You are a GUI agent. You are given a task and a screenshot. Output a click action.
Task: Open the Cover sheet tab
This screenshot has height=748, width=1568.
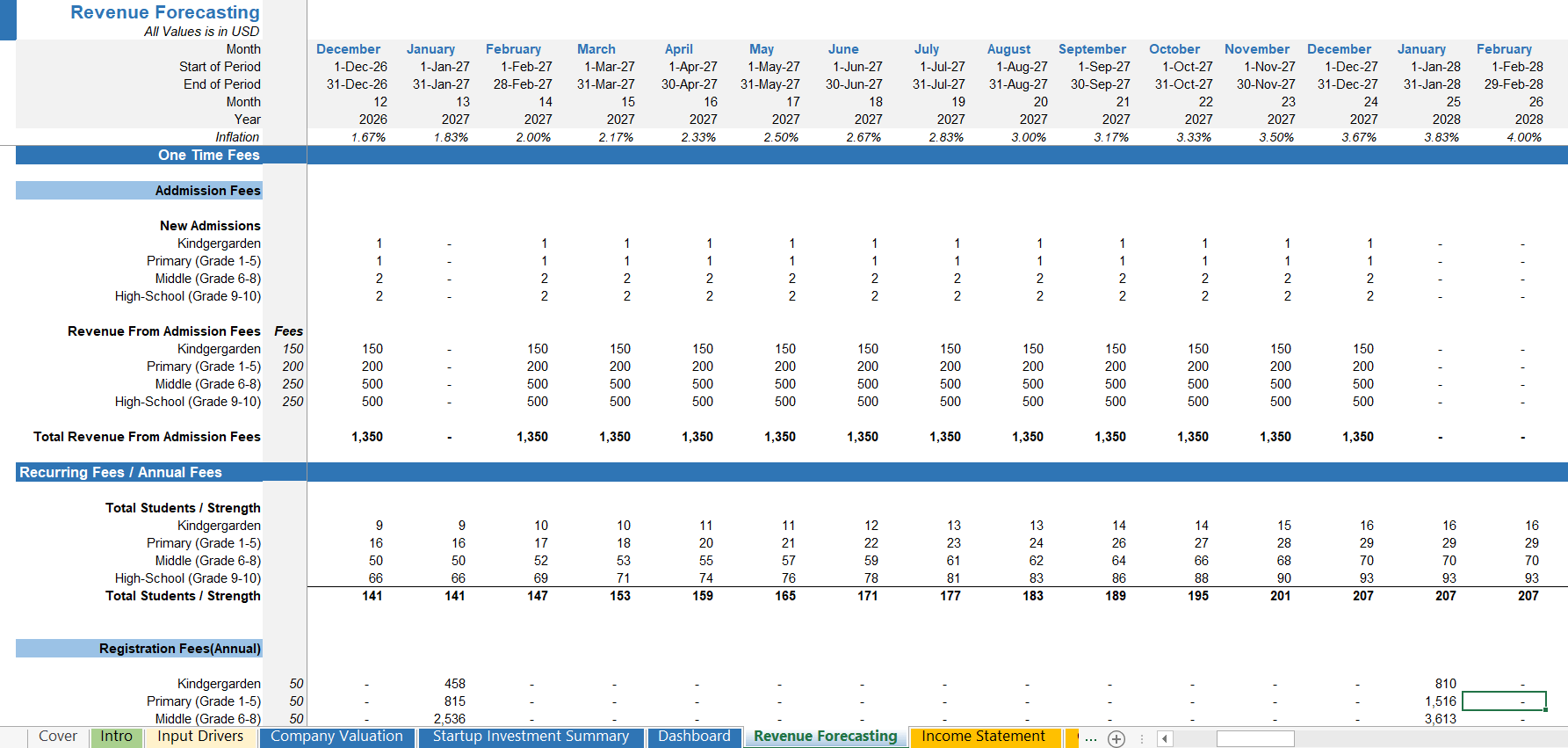point(58,737)
